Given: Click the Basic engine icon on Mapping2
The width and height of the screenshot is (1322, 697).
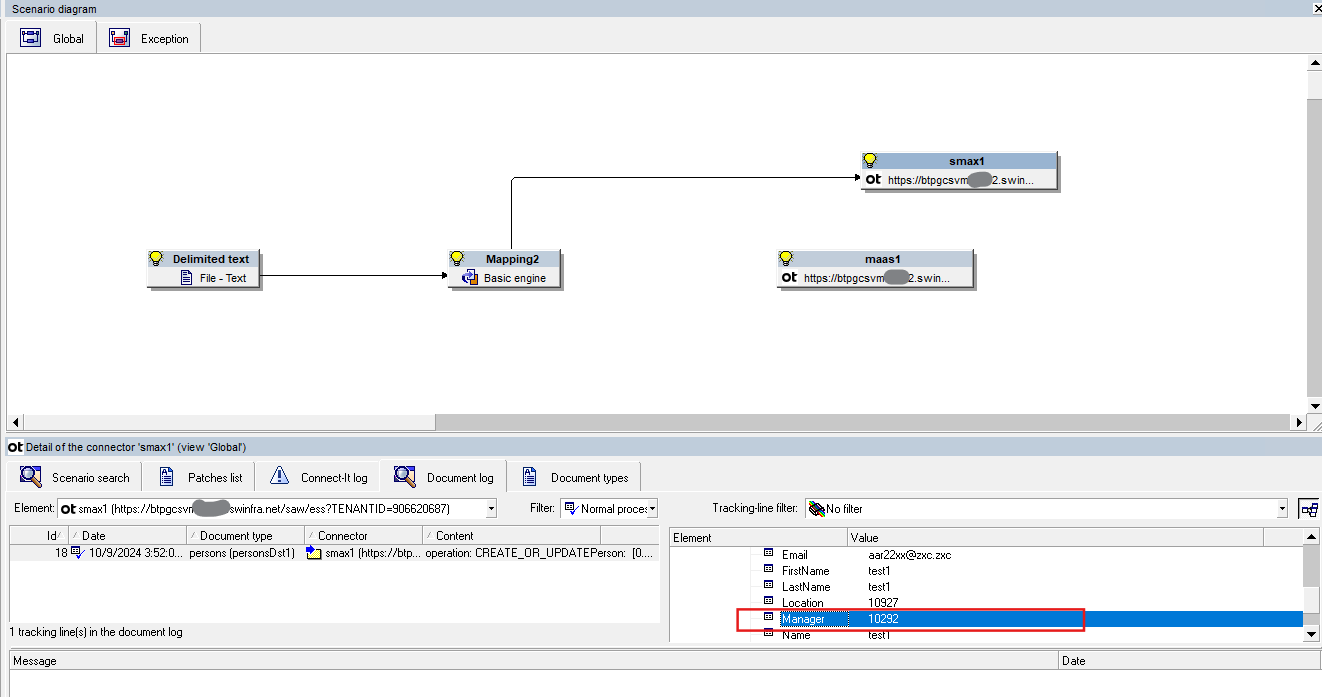Looking at the screenshot, I should click(x=469, y=278).
